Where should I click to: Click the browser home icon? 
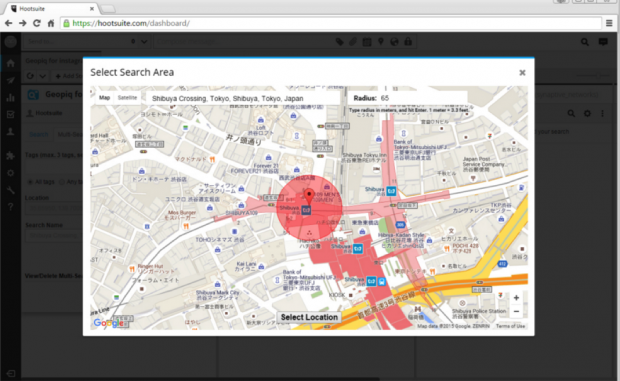click(51, 23)
